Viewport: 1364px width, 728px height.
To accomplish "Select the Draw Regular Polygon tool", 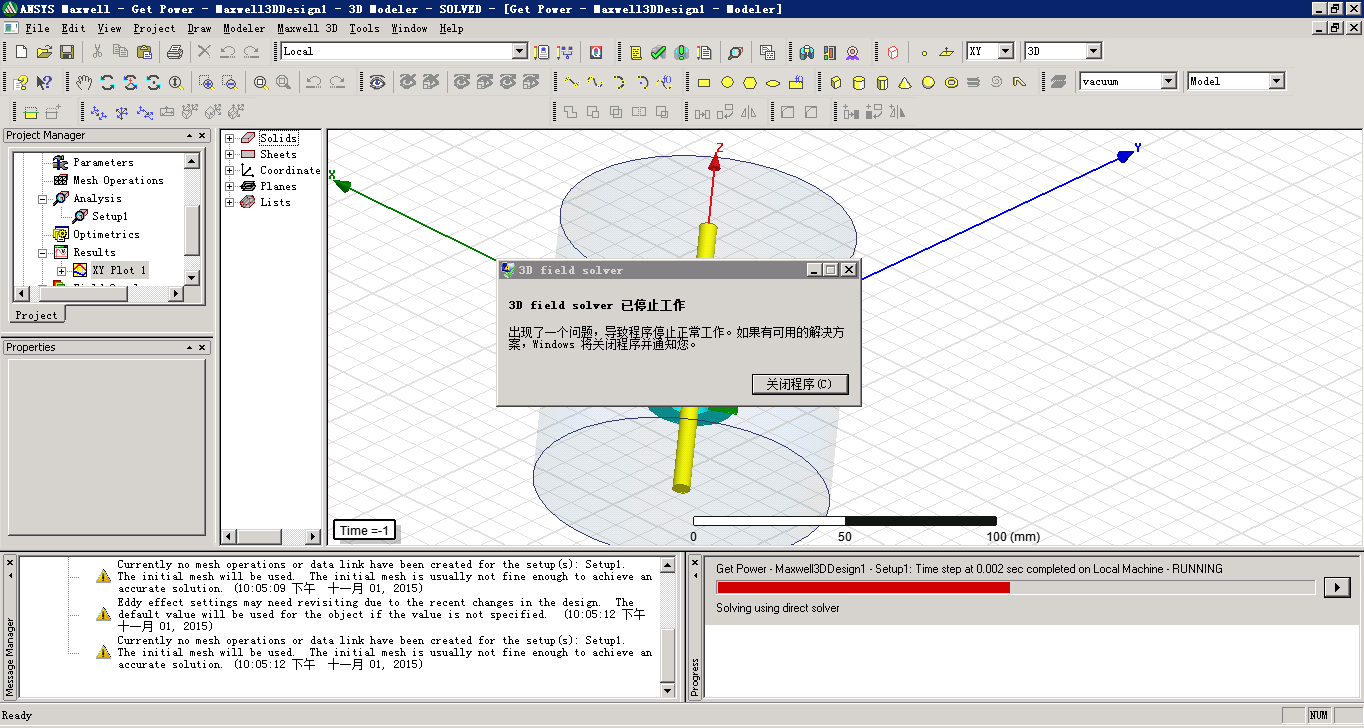I will coord(750,83).
